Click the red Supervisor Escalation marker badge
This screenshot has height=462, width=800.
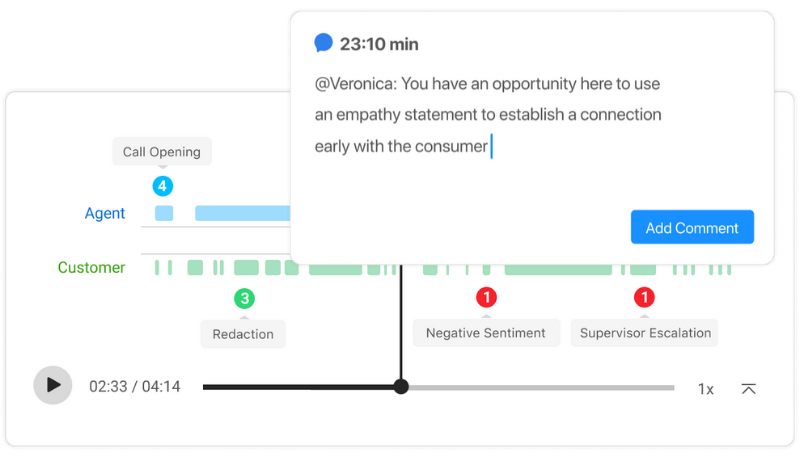[644, 297]
